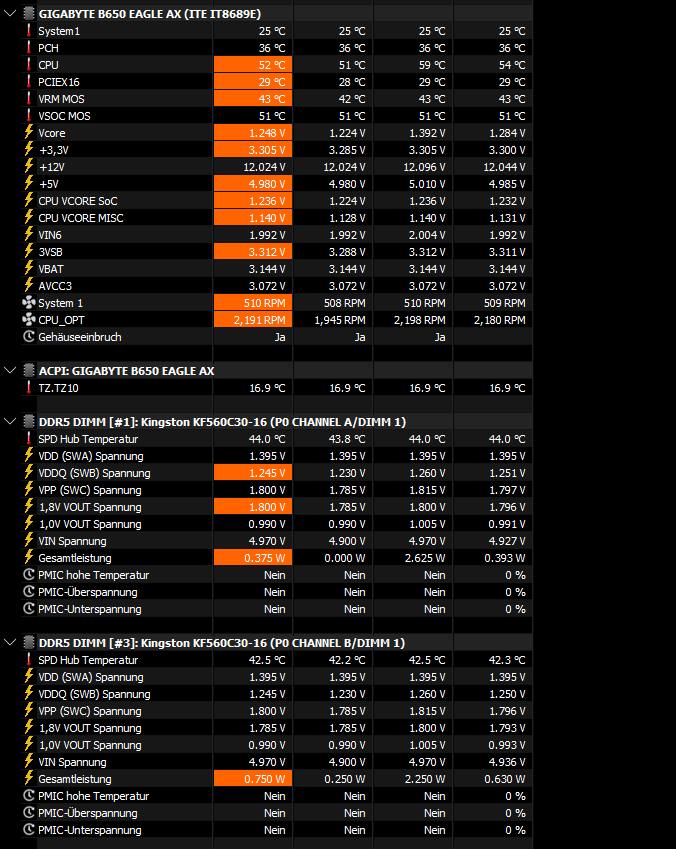
Task: Click Gesamtleistung maximum value 2.625 W
Action: coord(425,558)
